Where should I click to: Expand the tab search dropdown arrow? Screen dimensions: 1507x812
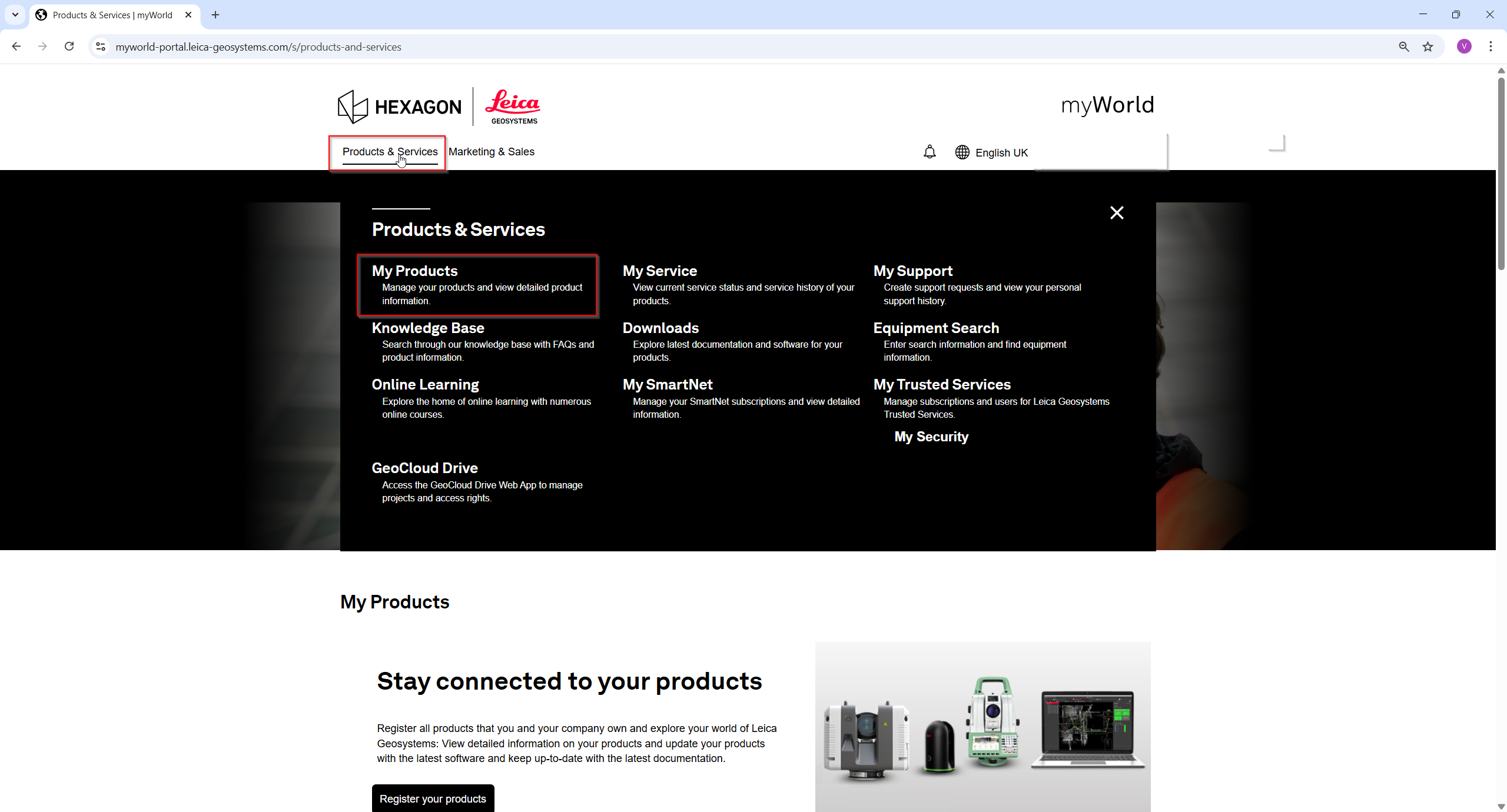coord(15,15)
